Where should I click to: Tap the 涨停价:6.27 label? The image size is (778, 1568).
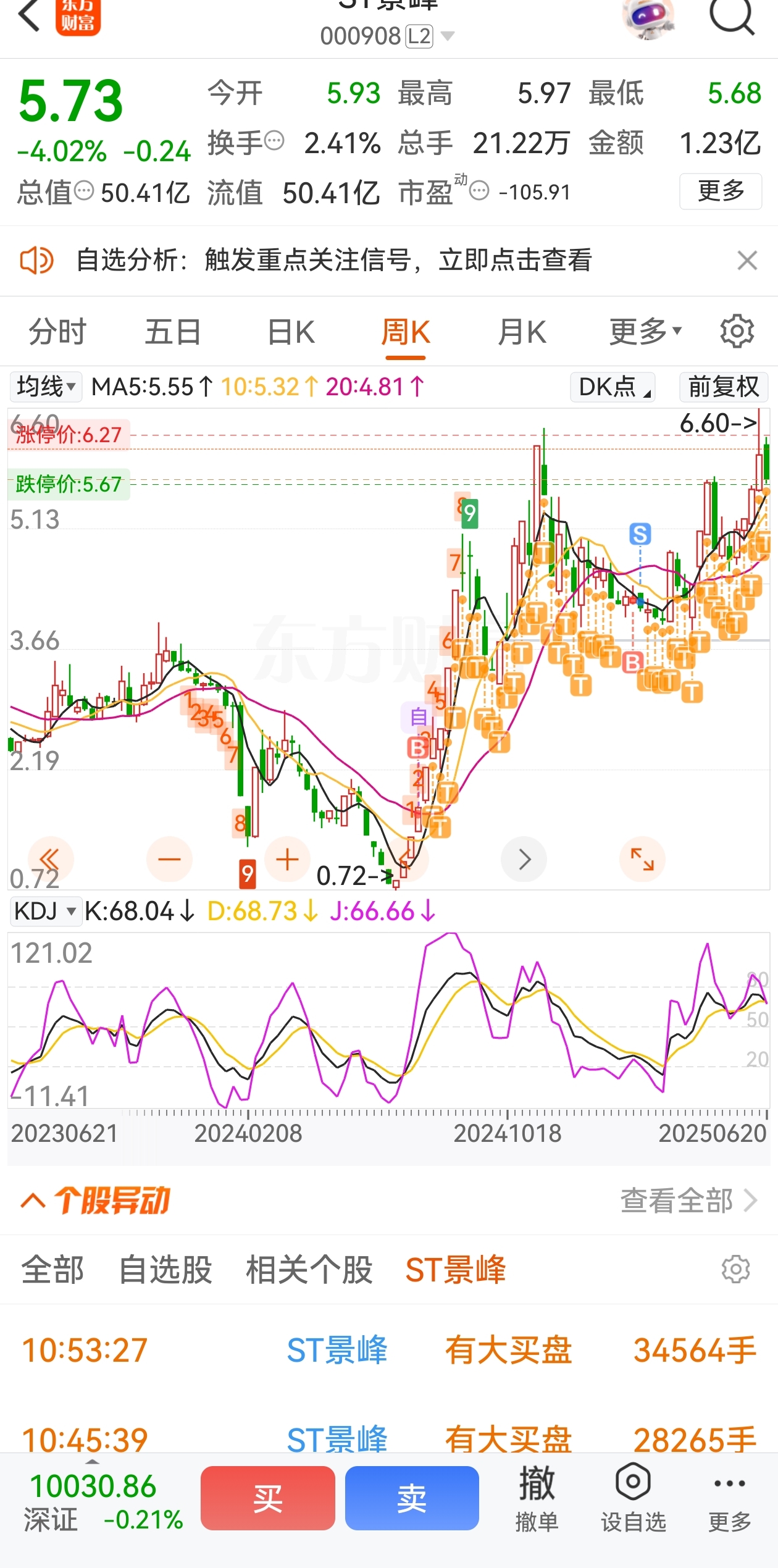pyautogui.click(x=69, y=434)
